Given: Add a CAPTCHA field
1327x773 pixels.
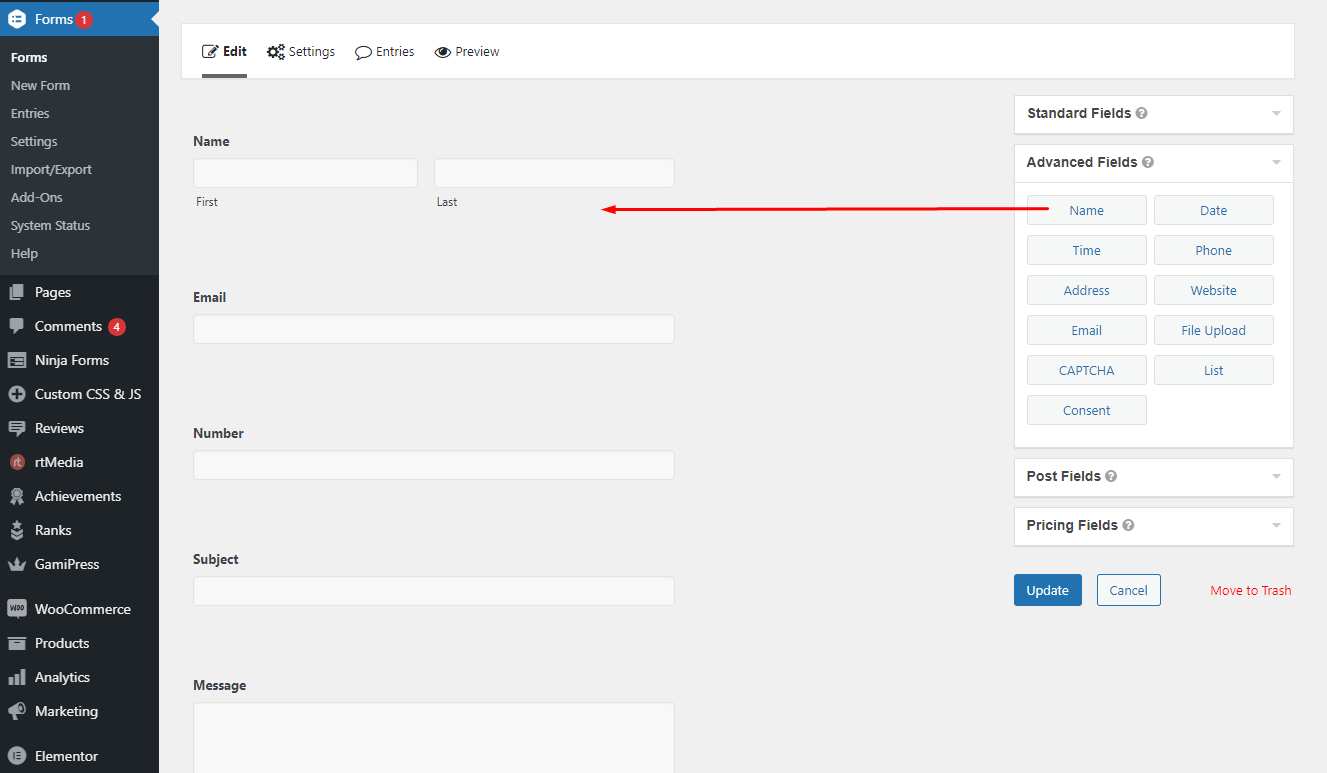Looking at the screenshot, I should 1086,370.
